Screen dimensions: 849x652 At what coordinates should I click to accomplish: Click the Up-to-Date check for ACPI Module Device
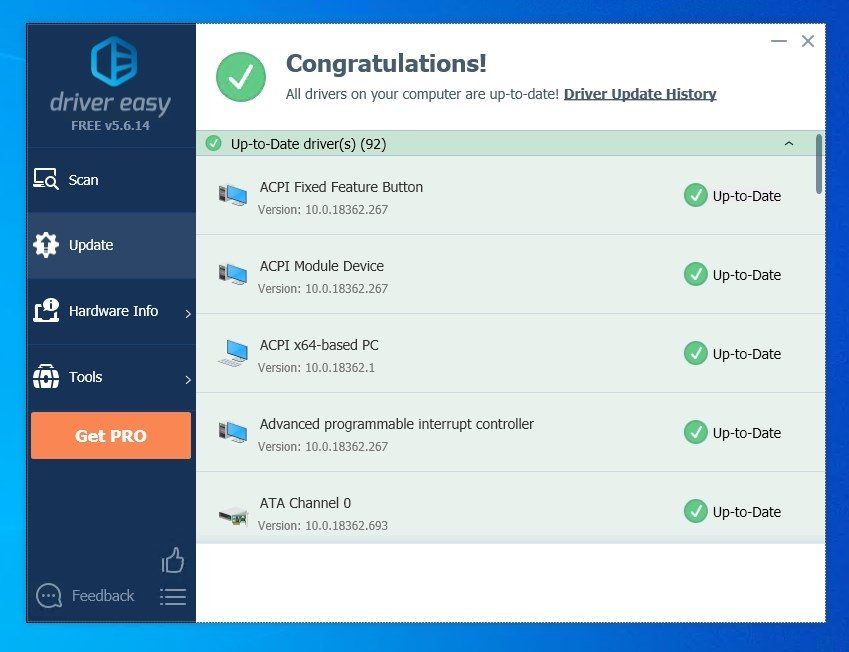coord(696,275)
